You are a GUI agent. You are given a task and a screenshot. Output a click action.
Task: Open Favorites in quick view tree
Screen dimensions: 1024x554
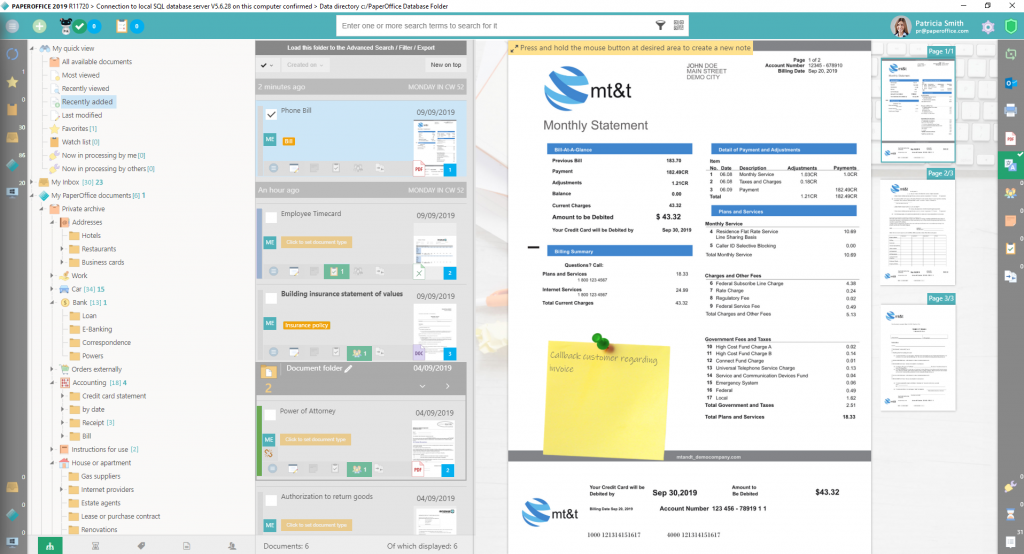79,129
